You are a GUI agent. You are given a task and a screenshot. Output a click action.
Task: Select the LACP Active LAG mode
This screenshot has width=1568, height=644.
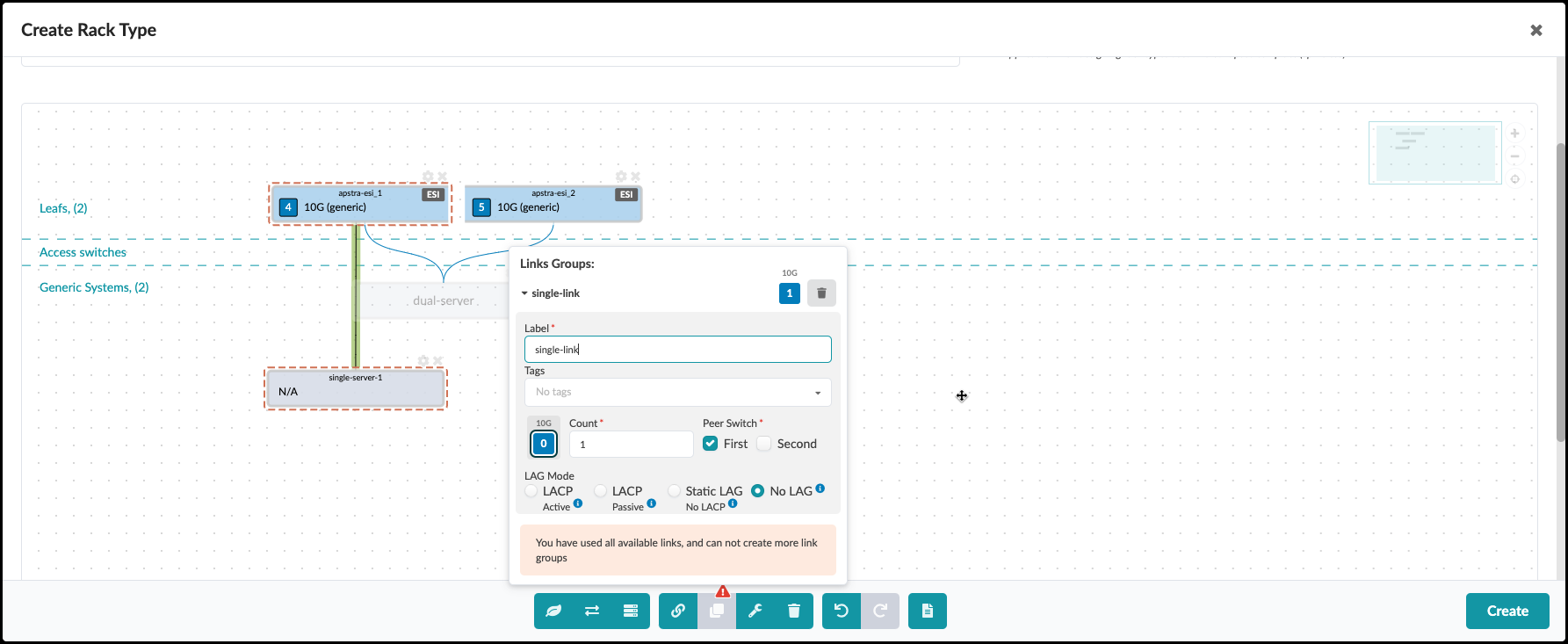coord(531,491)
